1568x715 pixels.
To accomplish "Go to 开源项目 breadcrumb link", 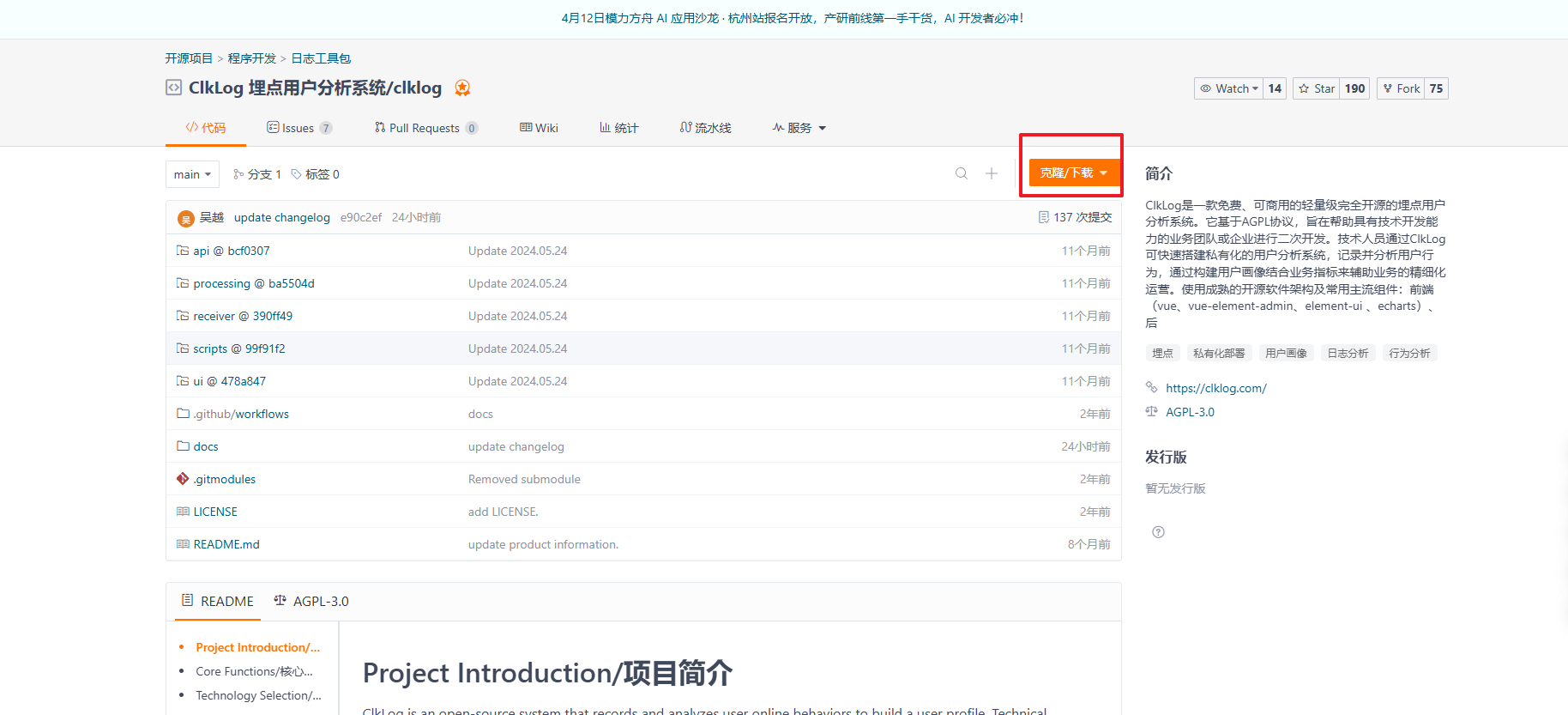I will tap(189, 58).
